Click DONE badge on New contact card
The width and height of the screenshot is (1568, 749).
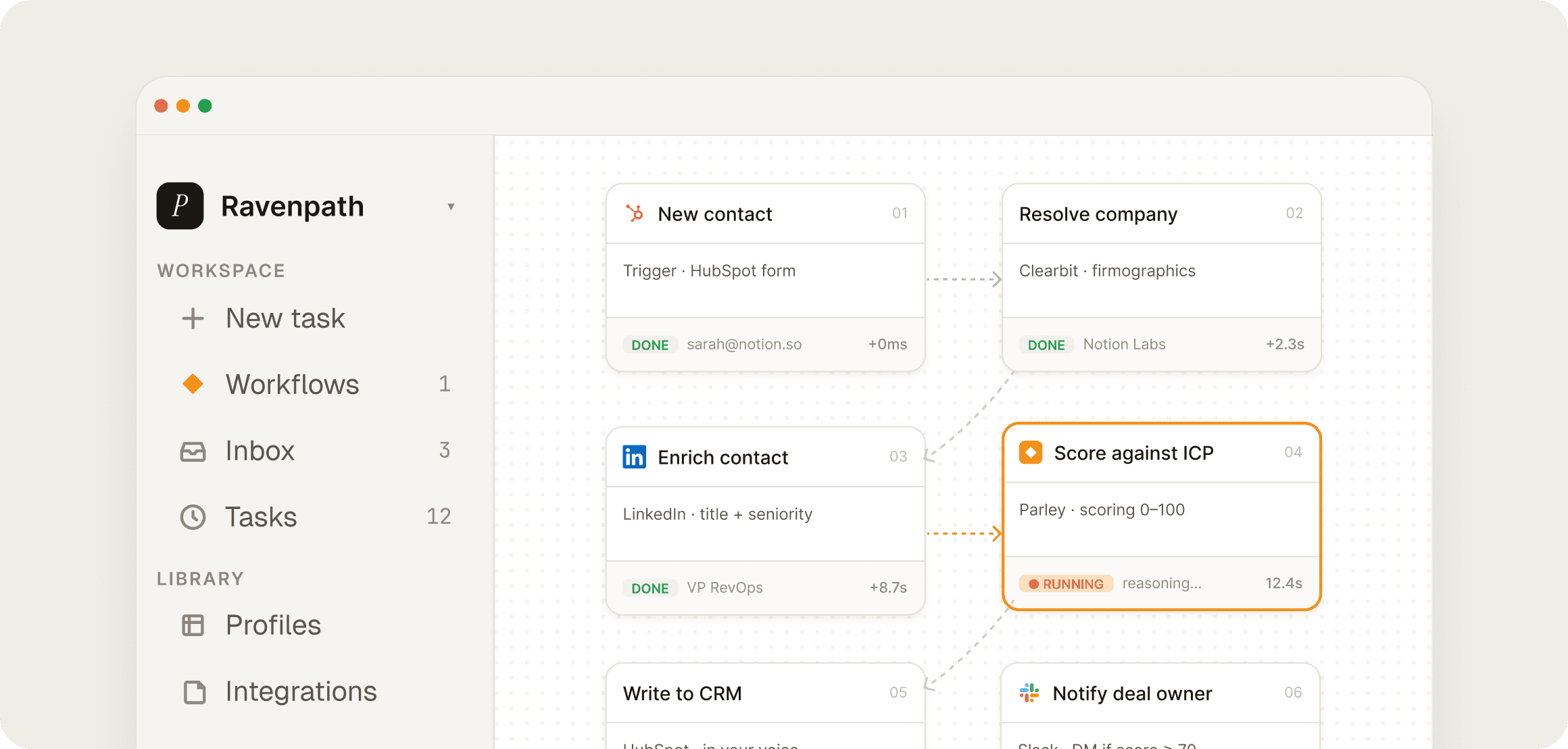pyautogui.click(x=650, y=345)
